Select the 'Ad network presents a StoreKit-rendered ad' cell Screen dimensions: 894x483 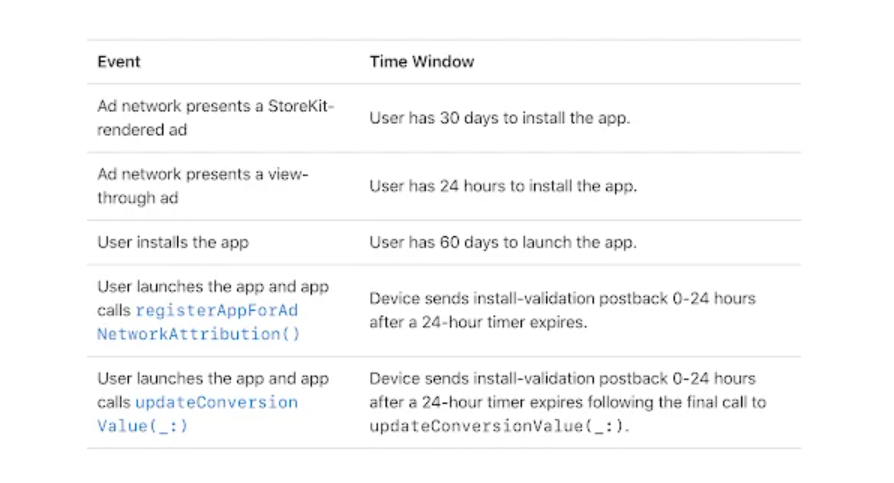[x=216, y=118]
